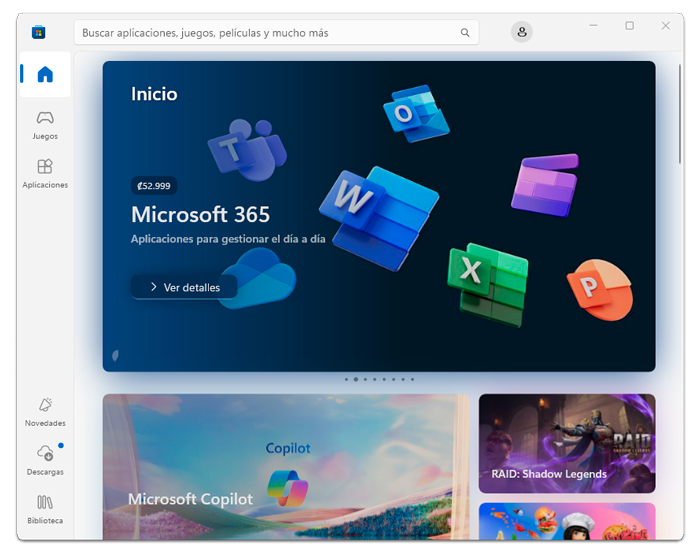This screenshot has height=552, width=700.
Task: Click the search magnifier icon
Action: click(465, 33)
